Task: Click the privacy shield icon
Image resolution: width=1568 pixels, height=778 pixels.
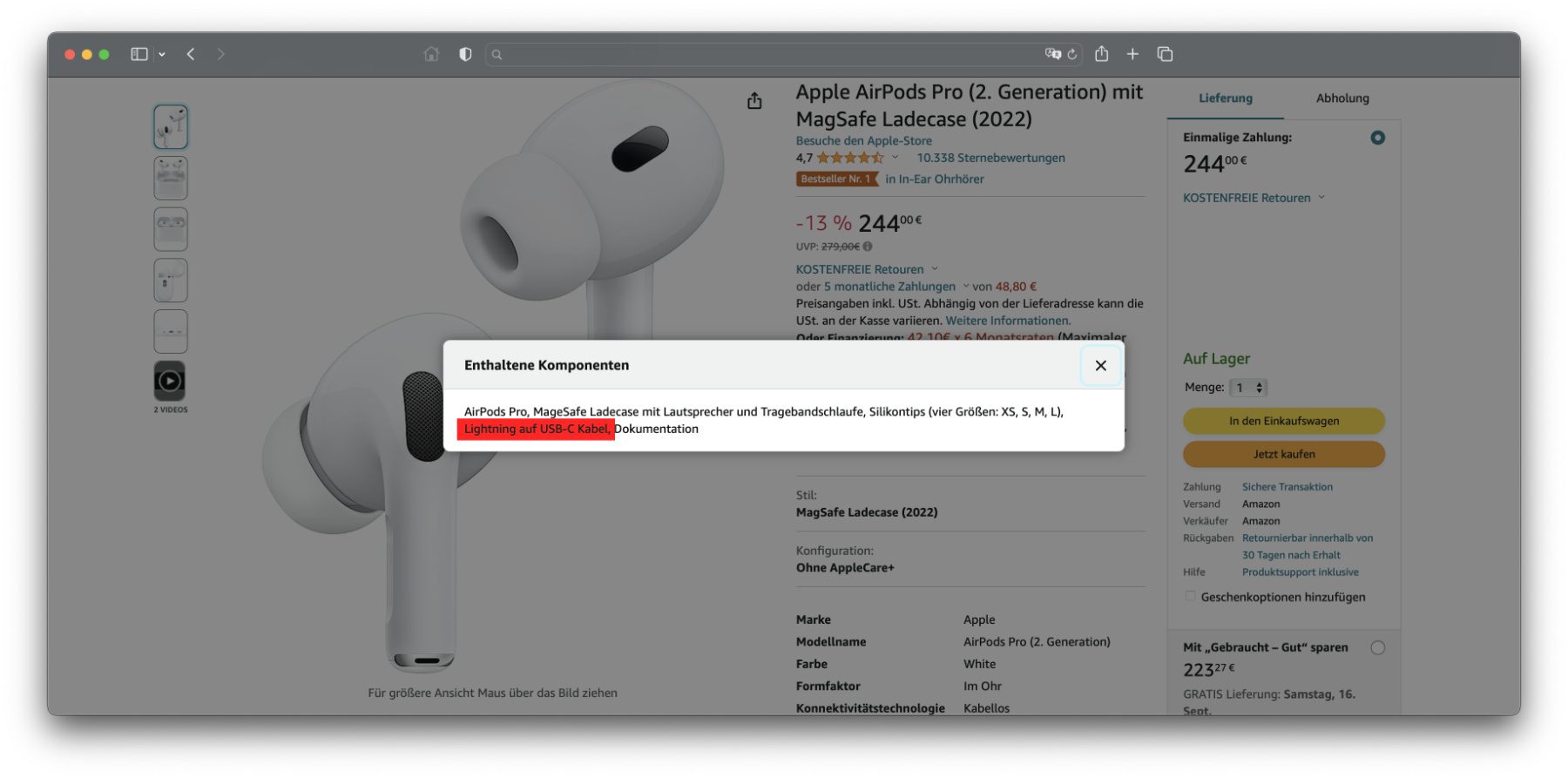Action: (465, 54)
